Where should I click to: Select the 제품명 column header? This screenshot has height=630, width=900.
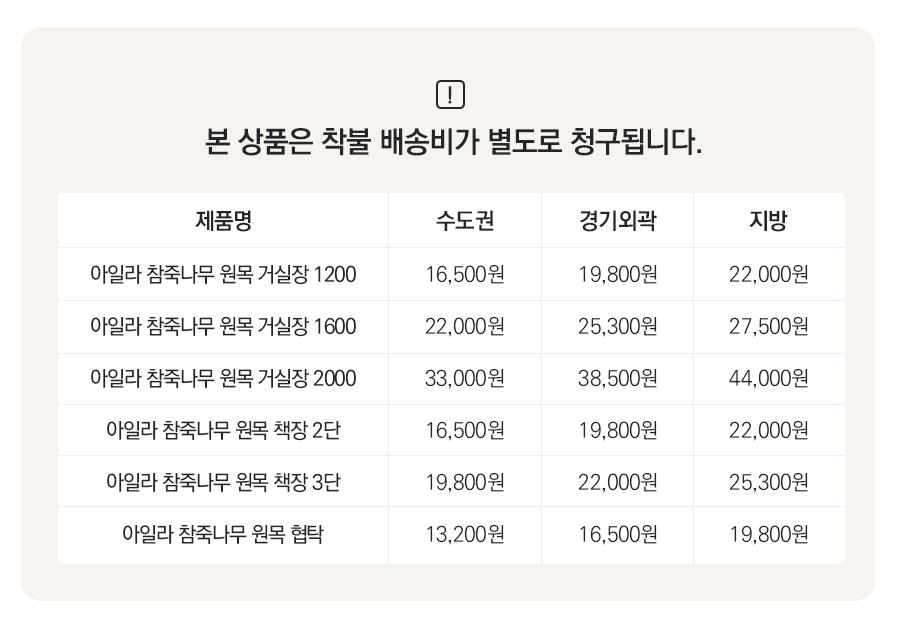click(x=223, y=221)
